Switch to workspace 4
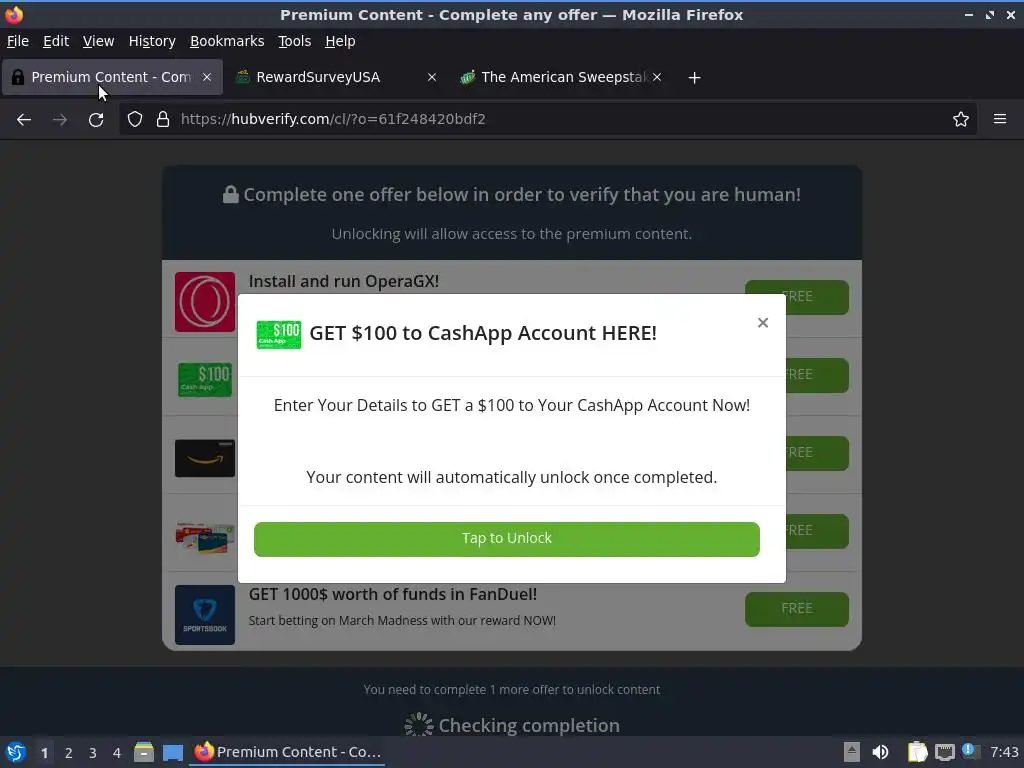The image size is (1024, 768). (117, 753)
